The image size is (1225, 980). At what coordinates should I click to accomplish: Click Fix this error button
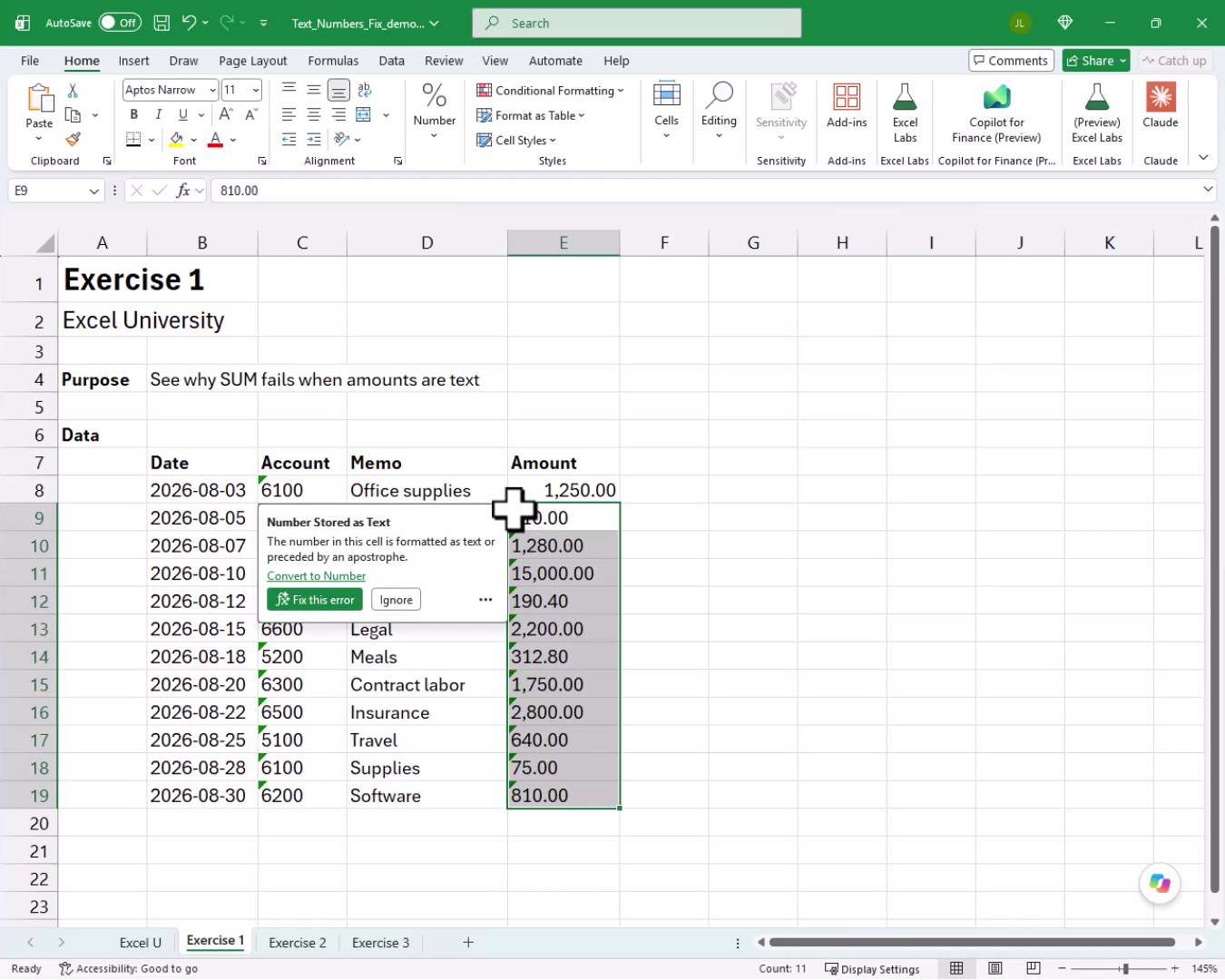(315, 600)
